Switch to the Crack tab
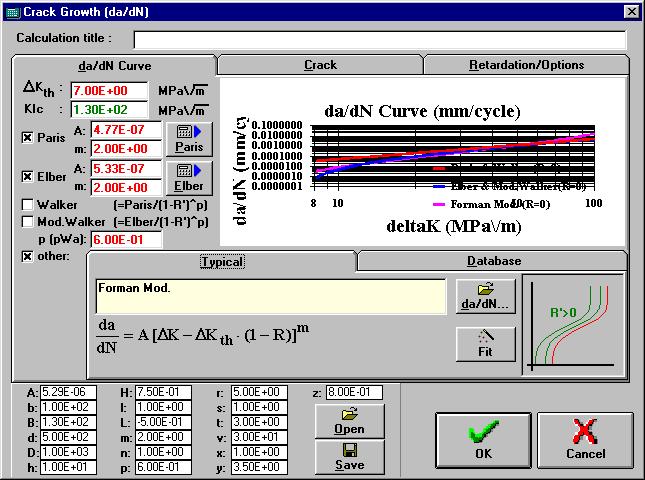The height and width of the screenshot is (480, 645). (320, 65)
